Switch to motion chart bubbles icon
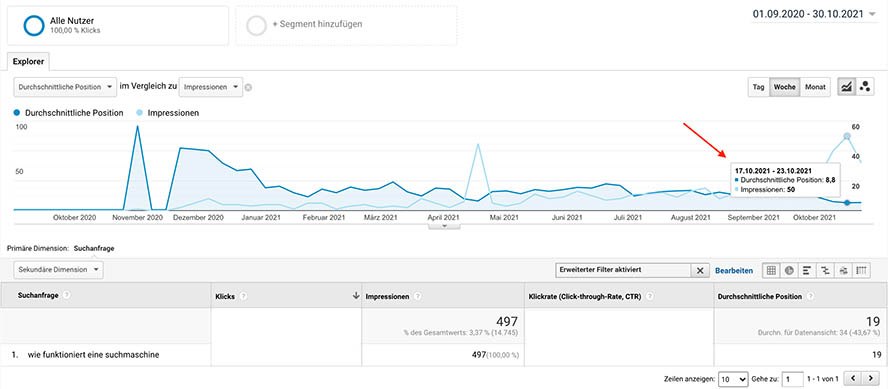The height and width of the screenshot is (389, 888). [865, 87]
